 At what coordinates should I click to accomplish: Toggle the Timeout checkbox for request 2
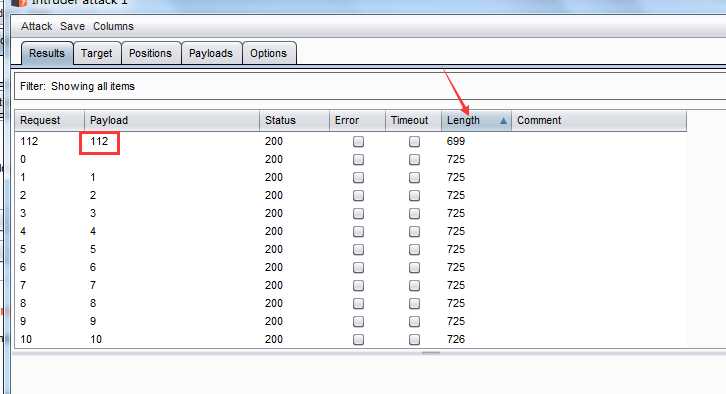pos(414,195)
